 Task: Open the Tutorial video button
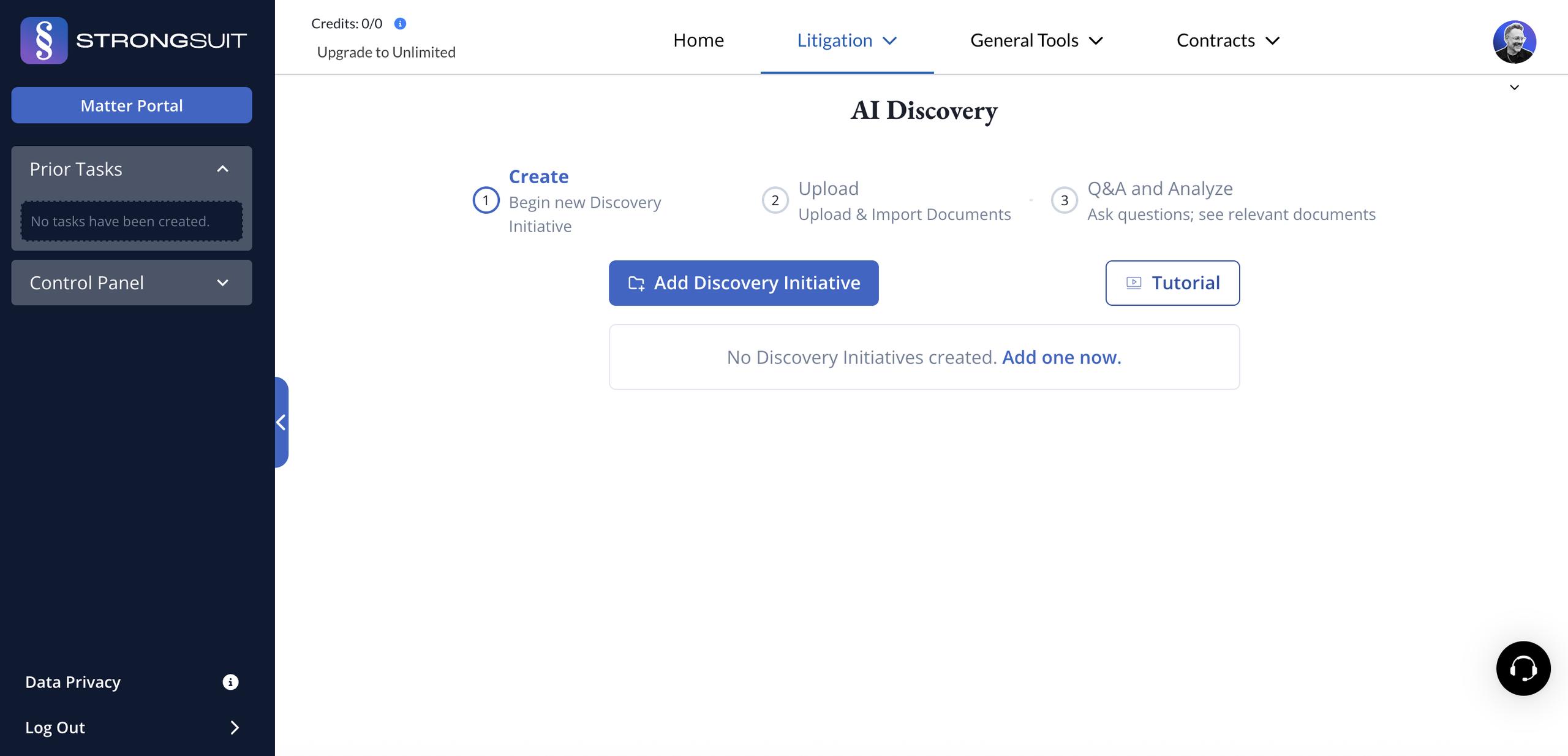tap(1172, 283)
